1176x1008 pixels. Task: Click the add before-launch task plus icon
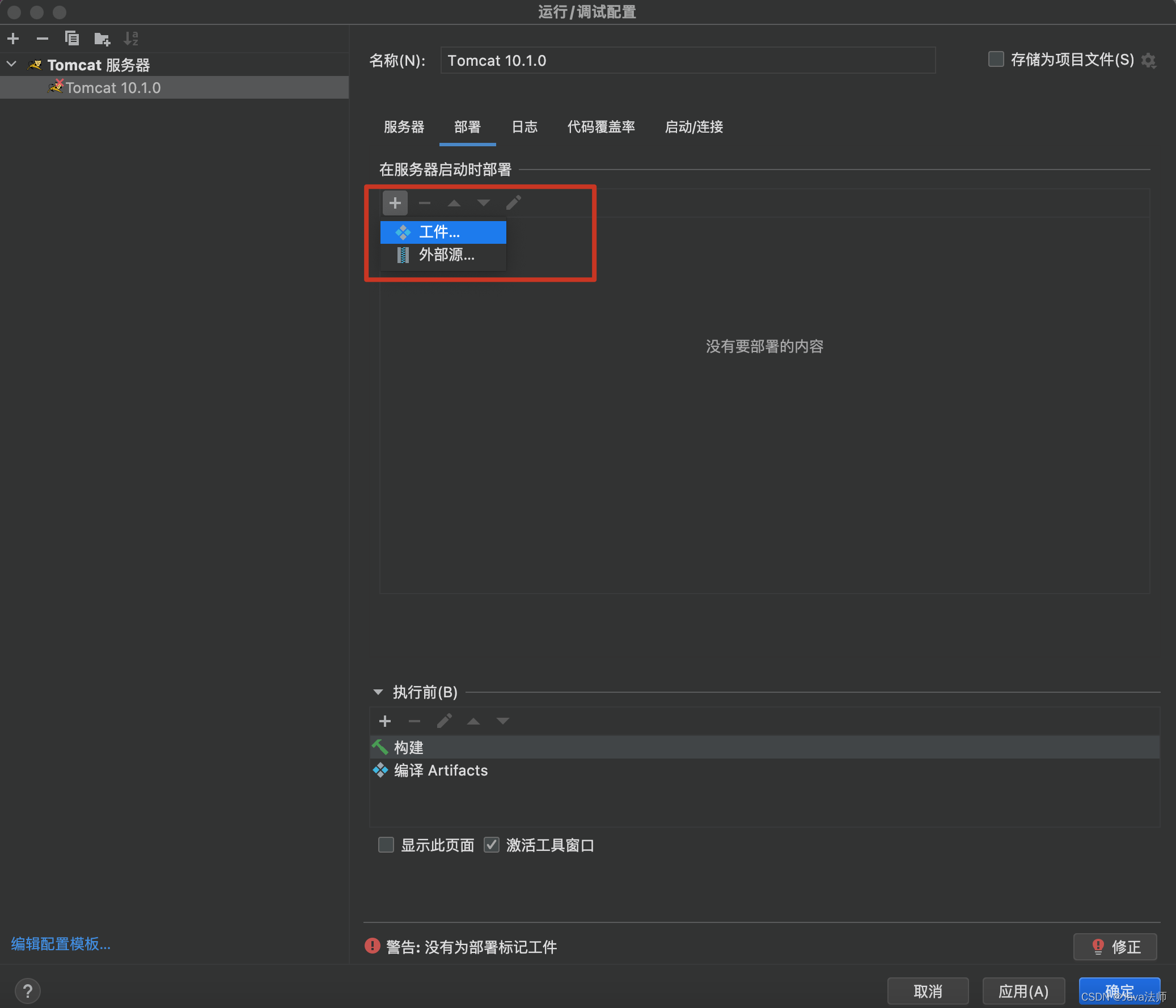point(385,721)
